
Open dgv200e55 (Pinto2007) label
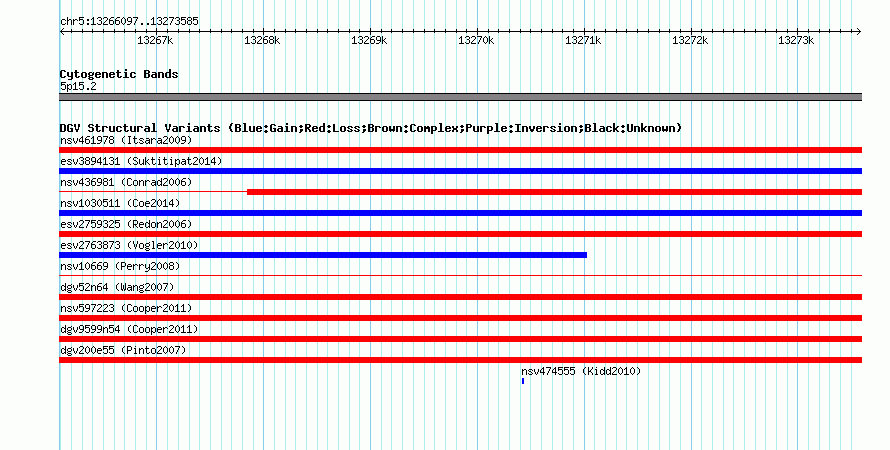click(123, 350)
